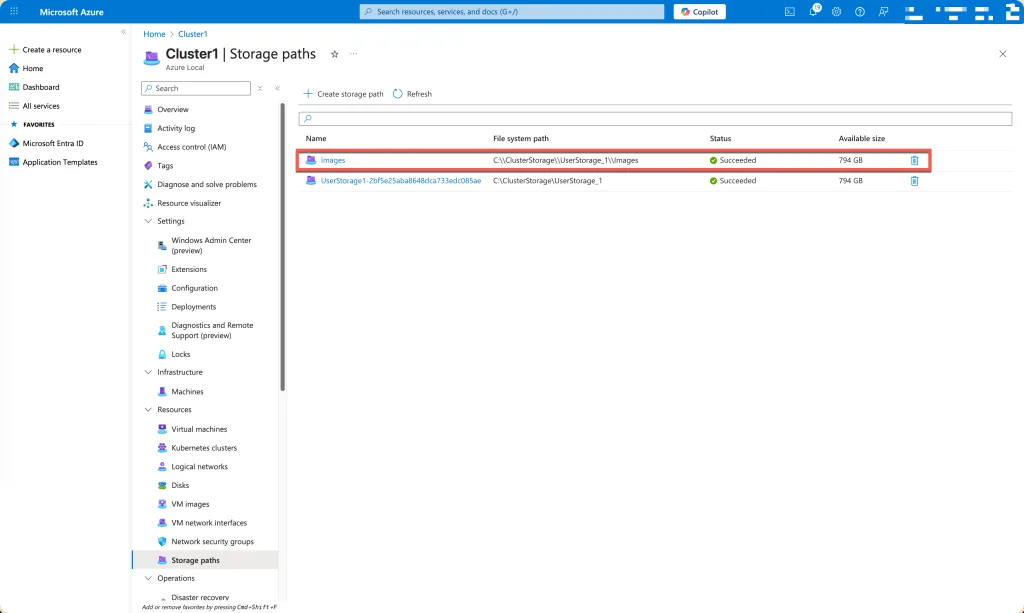
Task: Collapse the Resources section chevron
Action: point(149,410)
